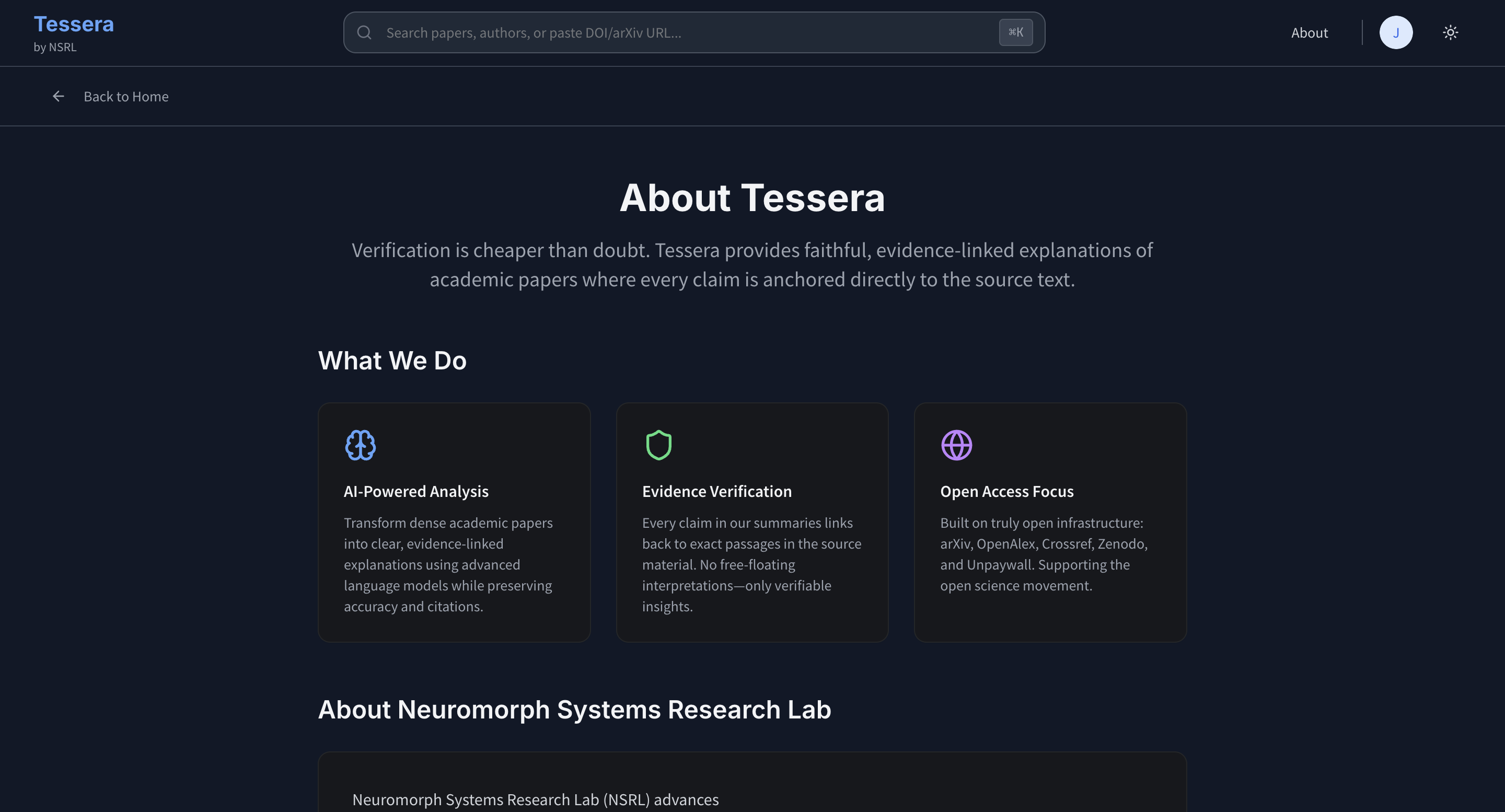Select the AI-Powered Analysis card title
1505x812 pixels.
(x=416, y=491)
